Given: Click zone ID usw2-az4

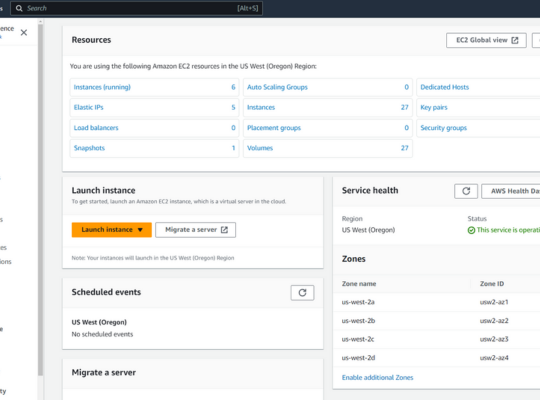Looking at the screenshot, I should click(x=494, y=358).
